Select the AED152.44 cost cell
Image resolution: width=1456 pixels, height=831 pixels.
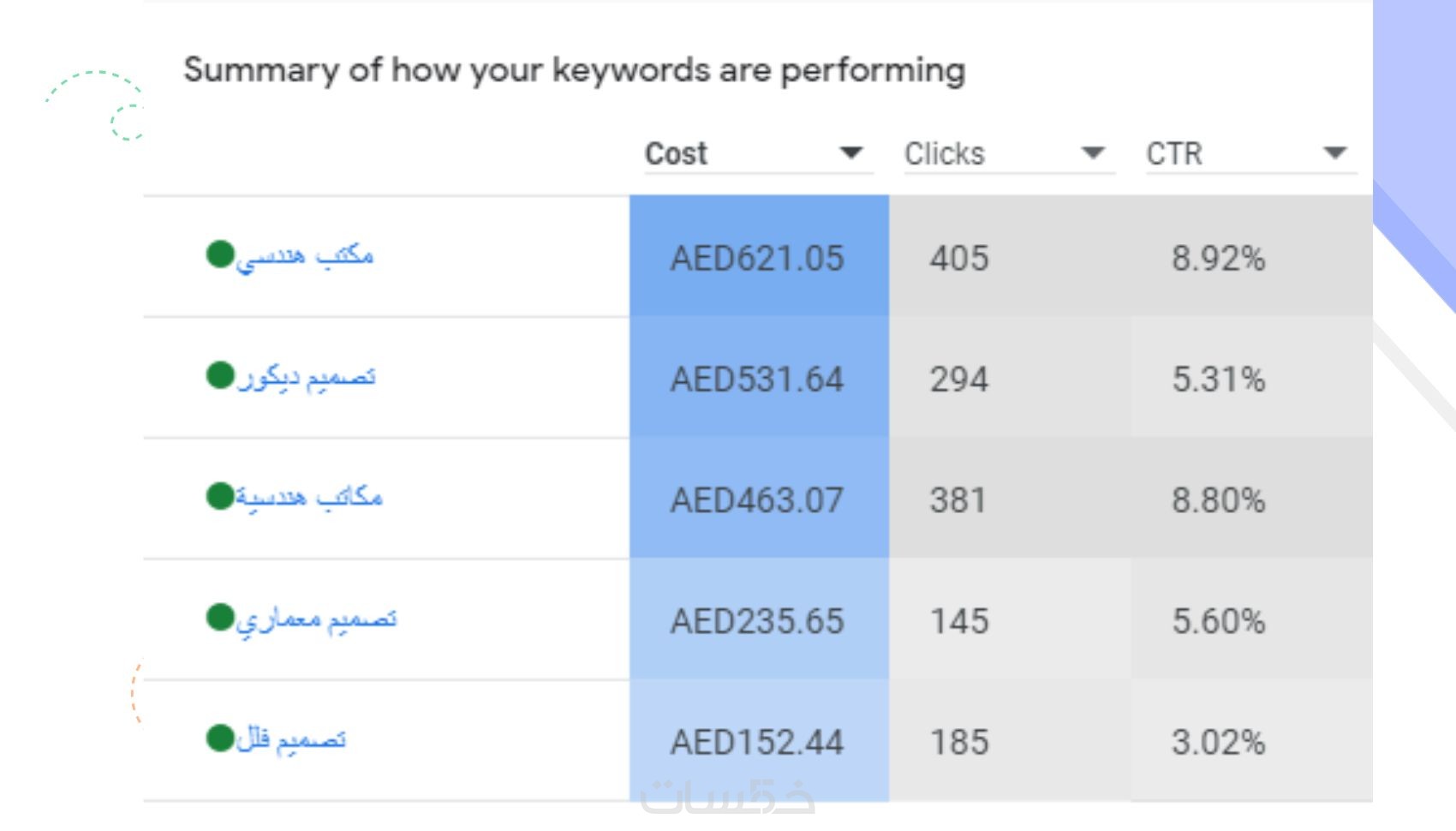click(757, 742)
